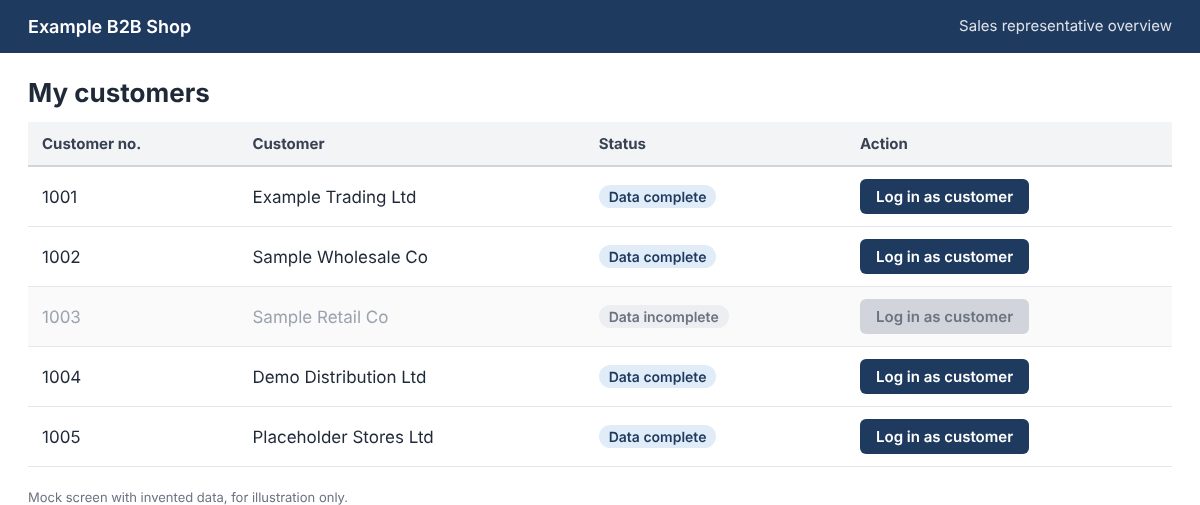Select customer number 1002
Screen dimensions: 1200x505
[x=61, y=257]
